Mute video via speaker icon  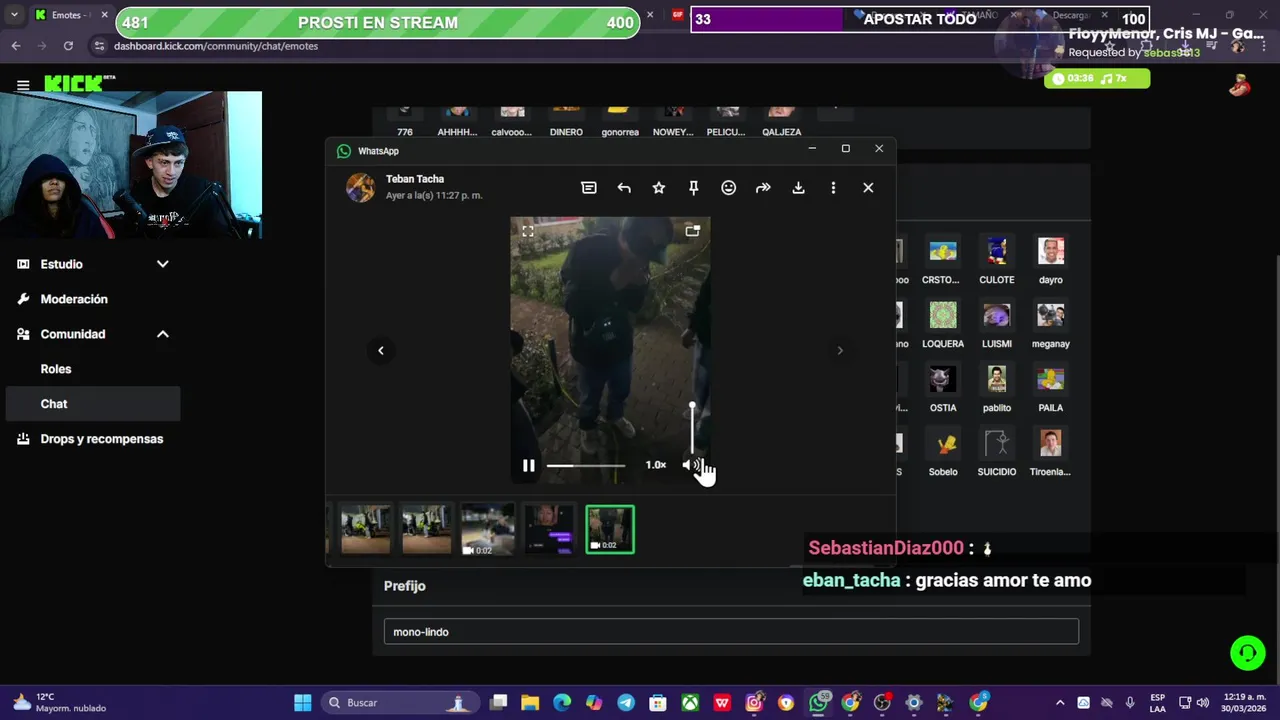coord(690,465)
